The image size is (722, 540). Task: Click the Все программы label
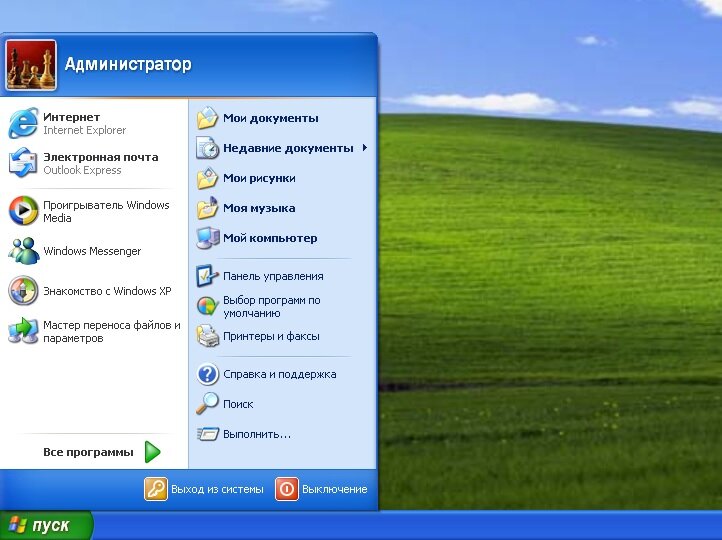pyautogui.click(x=88, y=452)
